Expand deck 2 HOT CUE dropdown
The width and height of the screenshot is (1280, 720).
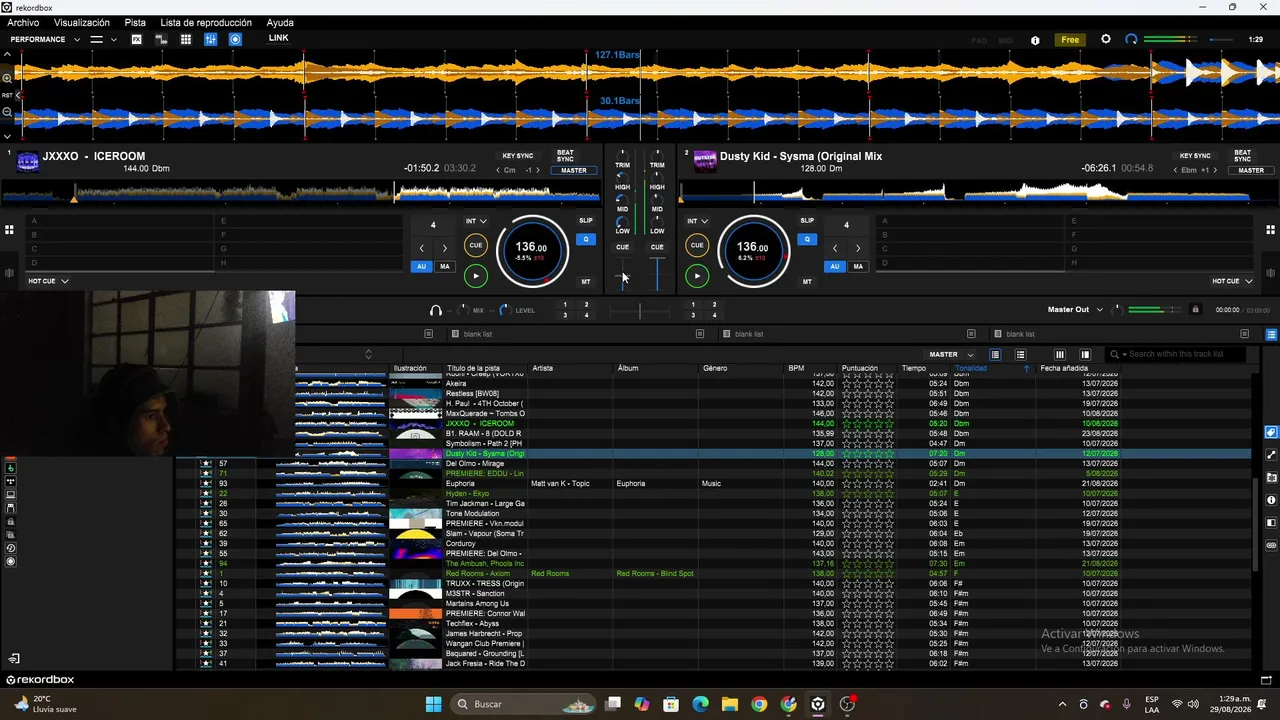pos(1232,281)
